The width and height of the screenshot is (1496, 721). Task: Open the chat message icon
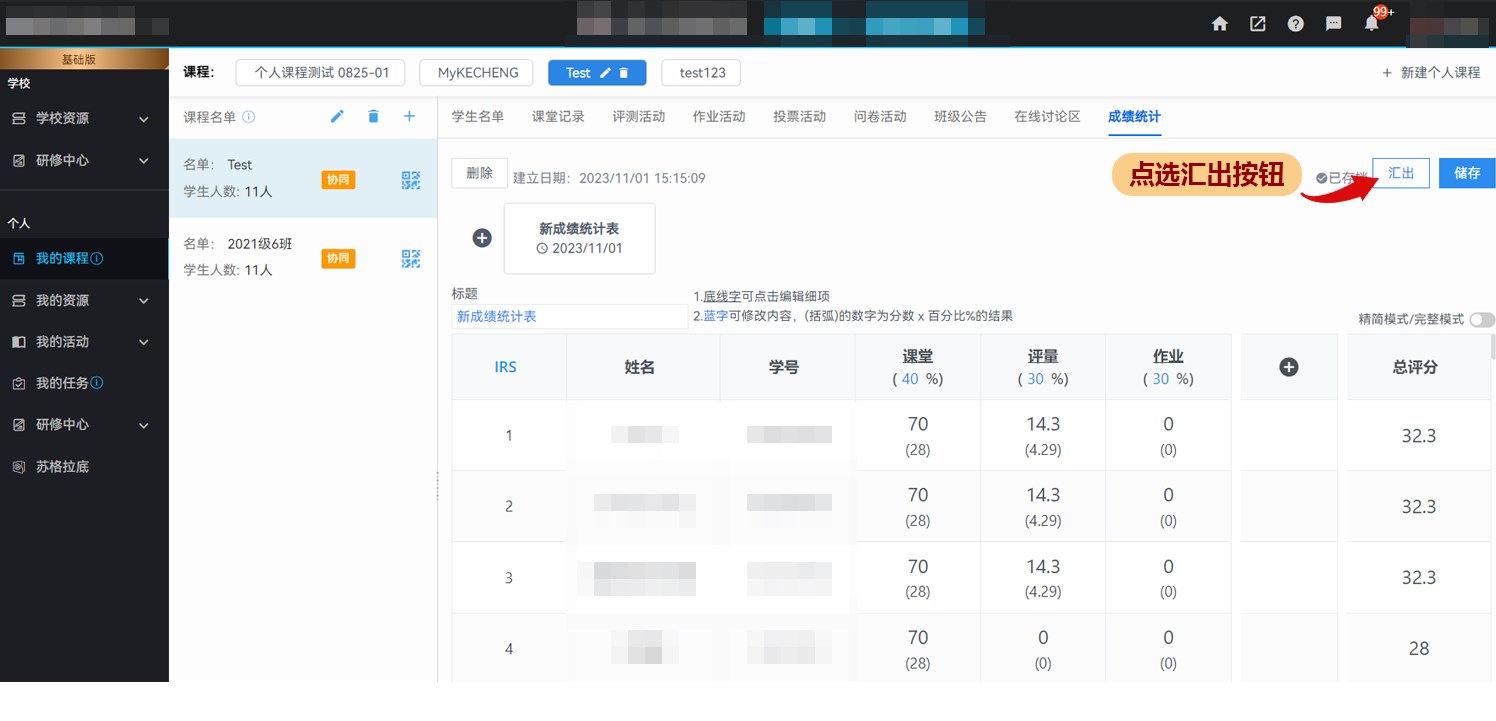[1333, 24]
